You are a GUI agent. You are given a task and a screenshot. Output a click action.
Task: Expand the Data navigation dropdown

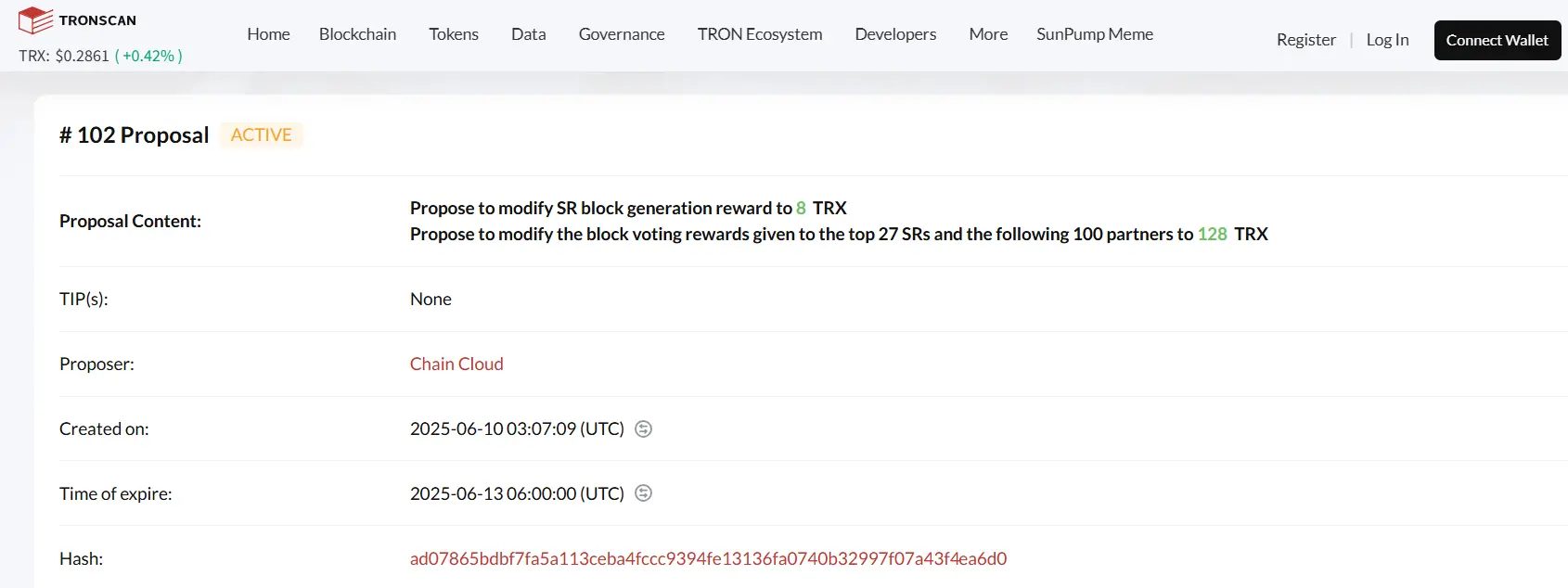(x=528, y=34)
